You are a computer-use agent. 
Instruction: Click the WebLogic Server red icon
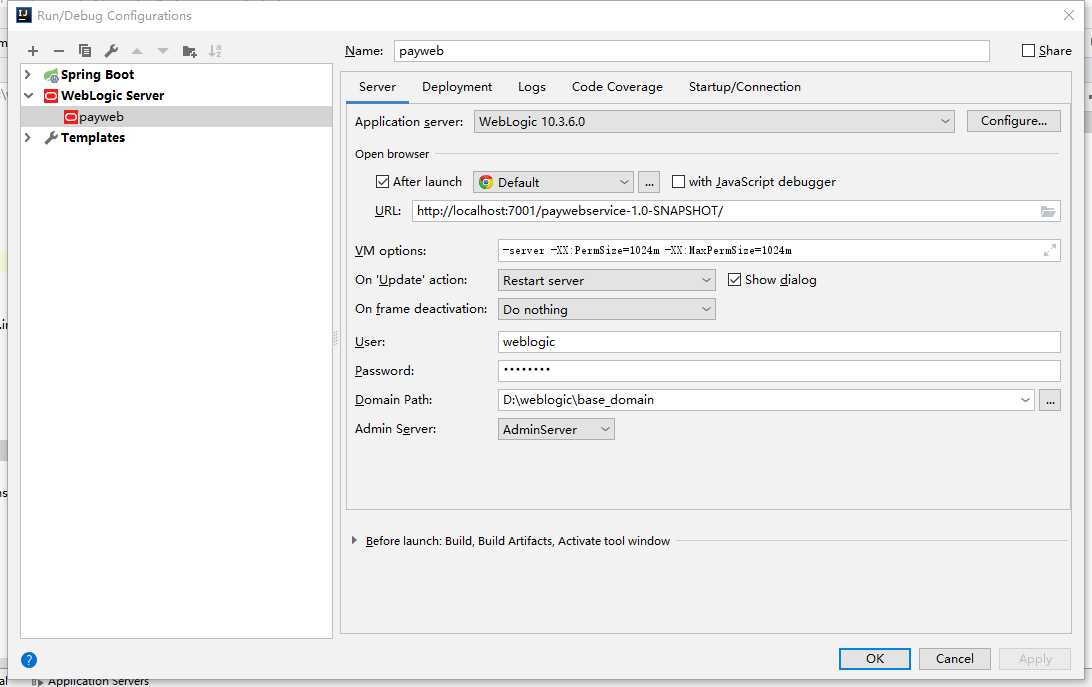point(51,95)
